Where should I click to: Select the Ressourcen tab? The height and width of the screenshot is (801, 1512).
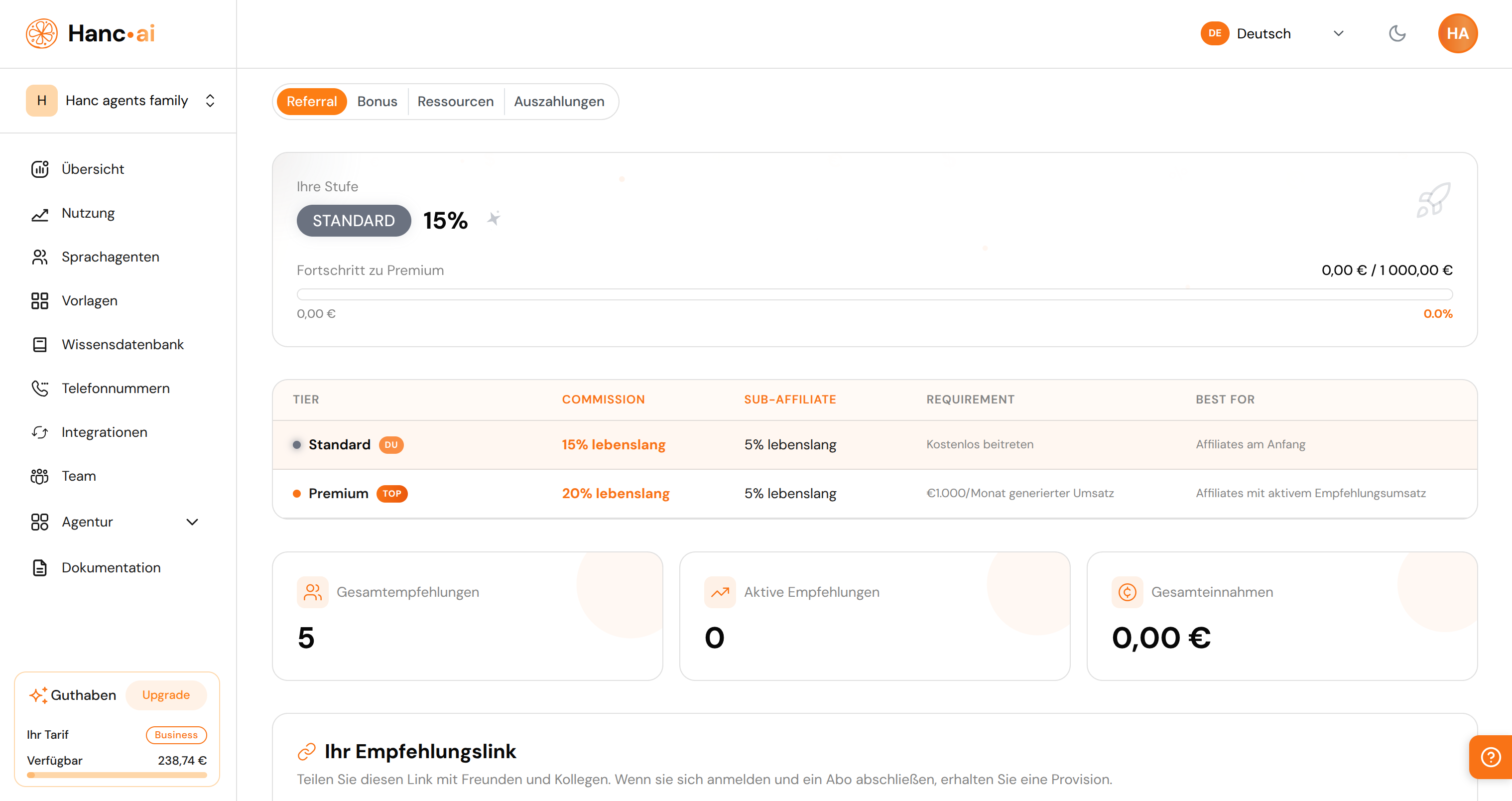point(456,102)
